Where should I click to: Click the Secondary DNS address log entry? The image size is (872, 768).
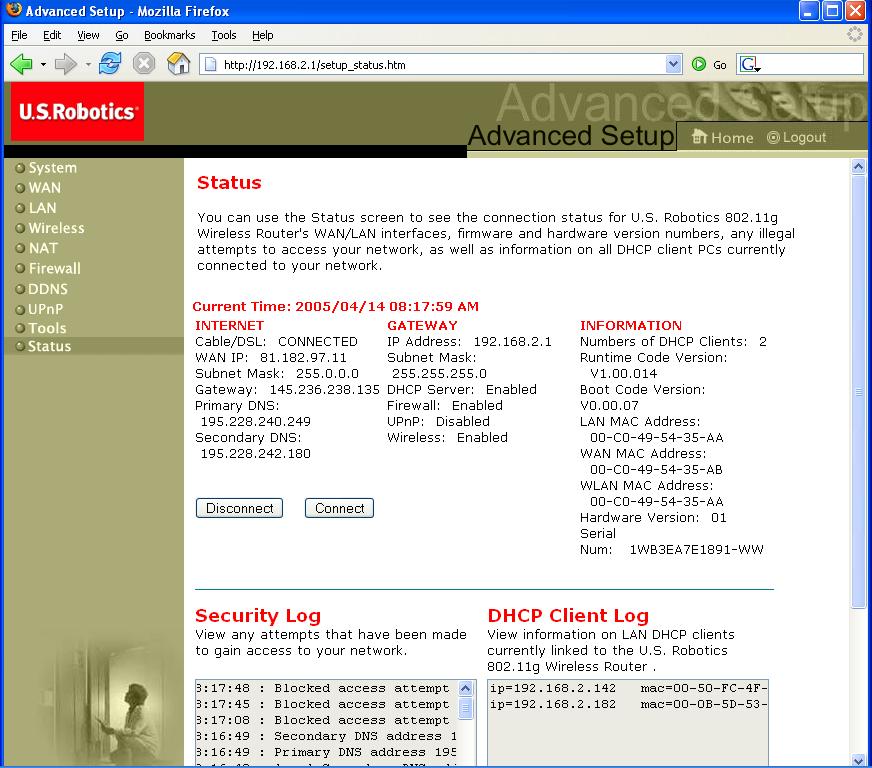(326, 736)
